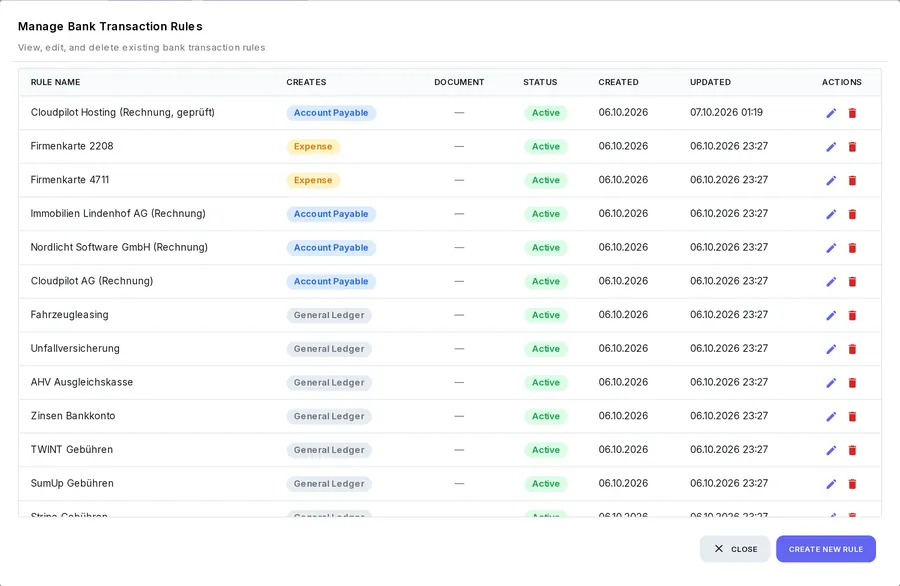Screen dimensions: 900x586
Task: Select the Updated column header
Action: pyautogui.click(x=711, y=82)
